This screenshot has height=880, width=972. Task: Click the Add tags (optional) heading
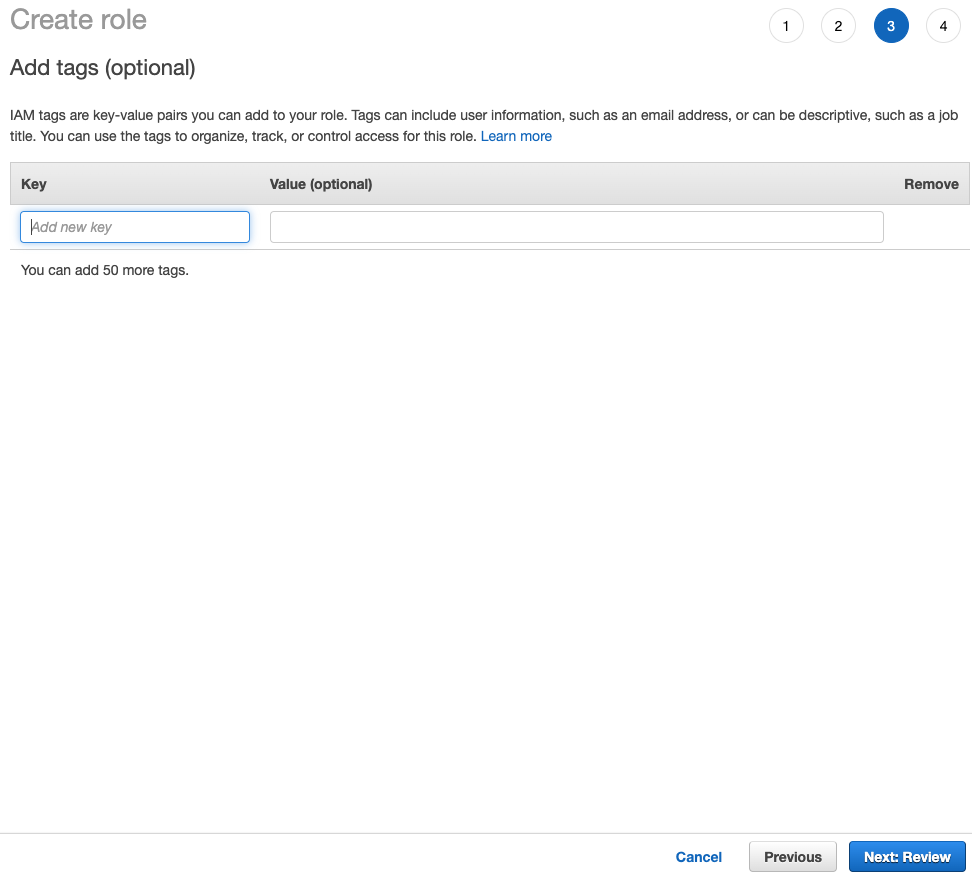tap(103, 68)
